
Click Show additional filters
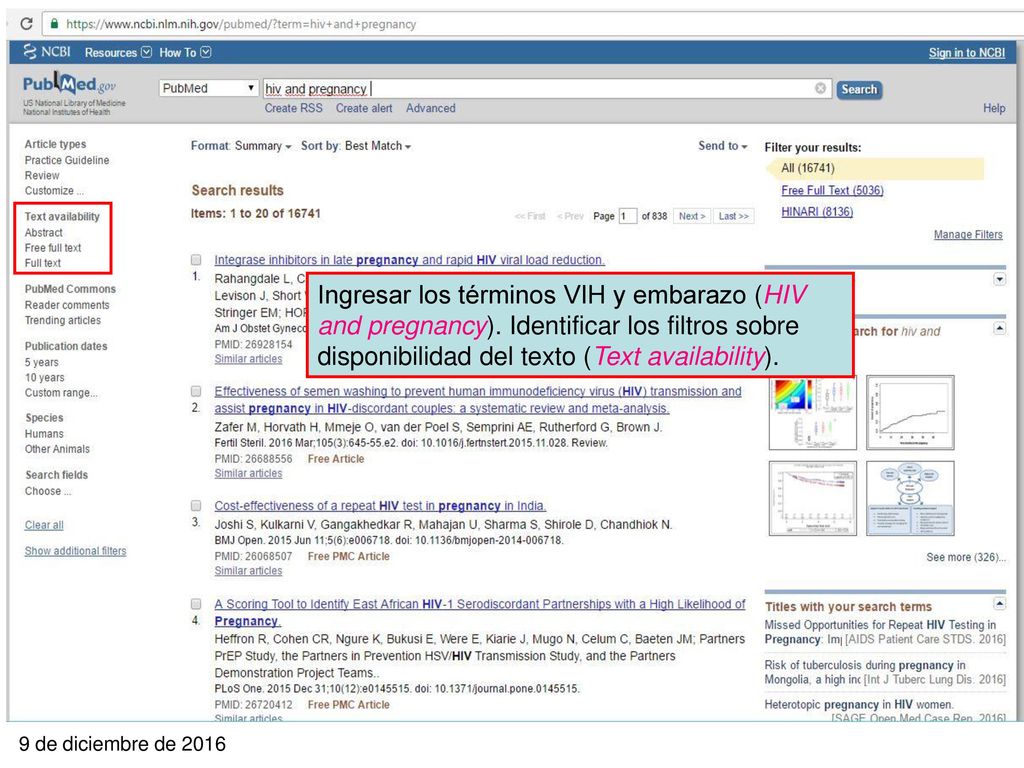click(76, 551)
